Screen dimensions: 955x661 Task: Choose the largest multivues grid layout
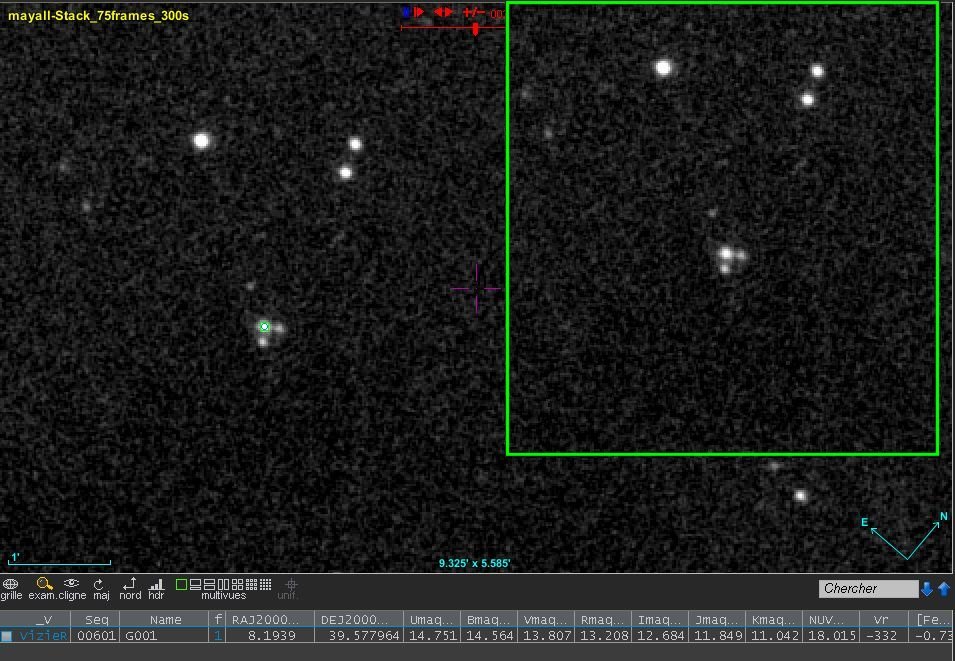265,584
